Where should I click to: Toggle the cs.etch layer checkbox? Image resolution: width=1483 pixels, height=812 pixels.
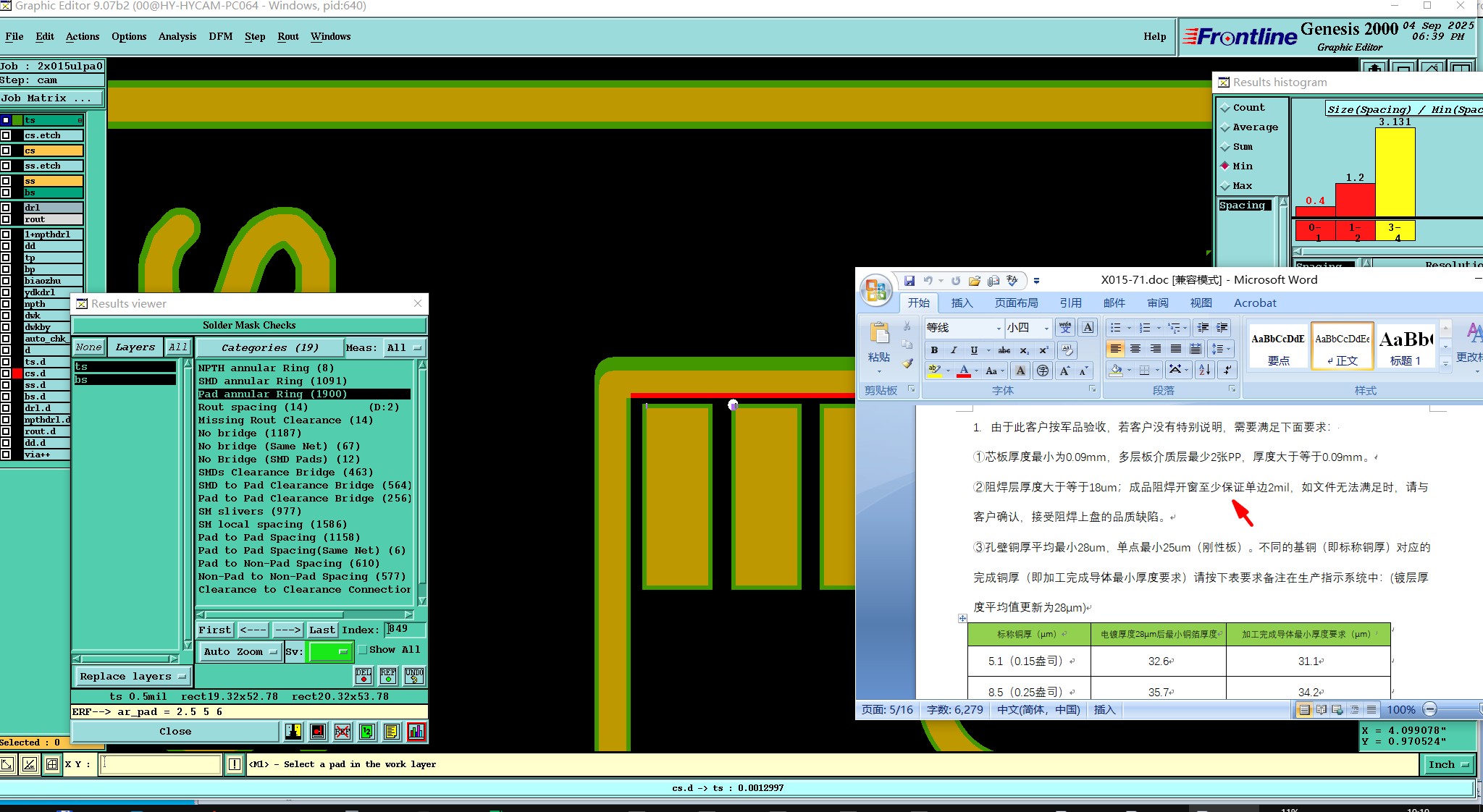tap(6, 135)
